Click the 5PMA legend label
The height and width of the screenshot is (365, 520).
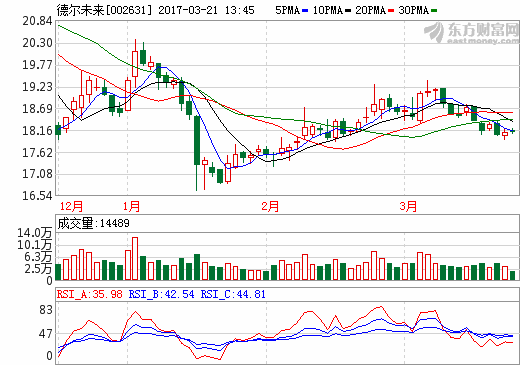pyautogui.click(x=287, y=11)
